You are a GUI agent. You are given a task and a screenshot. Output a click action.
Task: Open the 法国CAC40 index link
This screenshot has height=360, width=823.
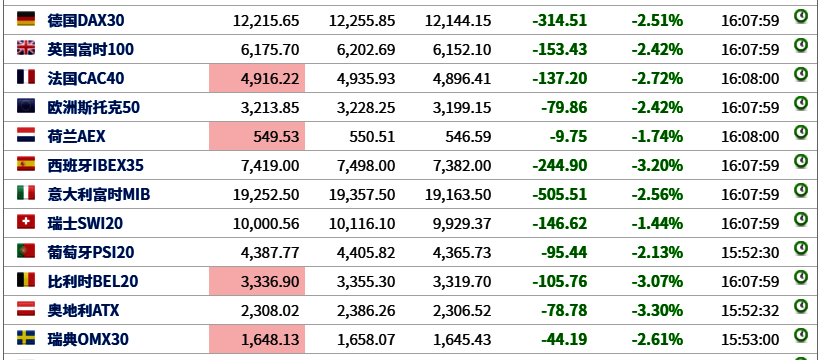86,79
